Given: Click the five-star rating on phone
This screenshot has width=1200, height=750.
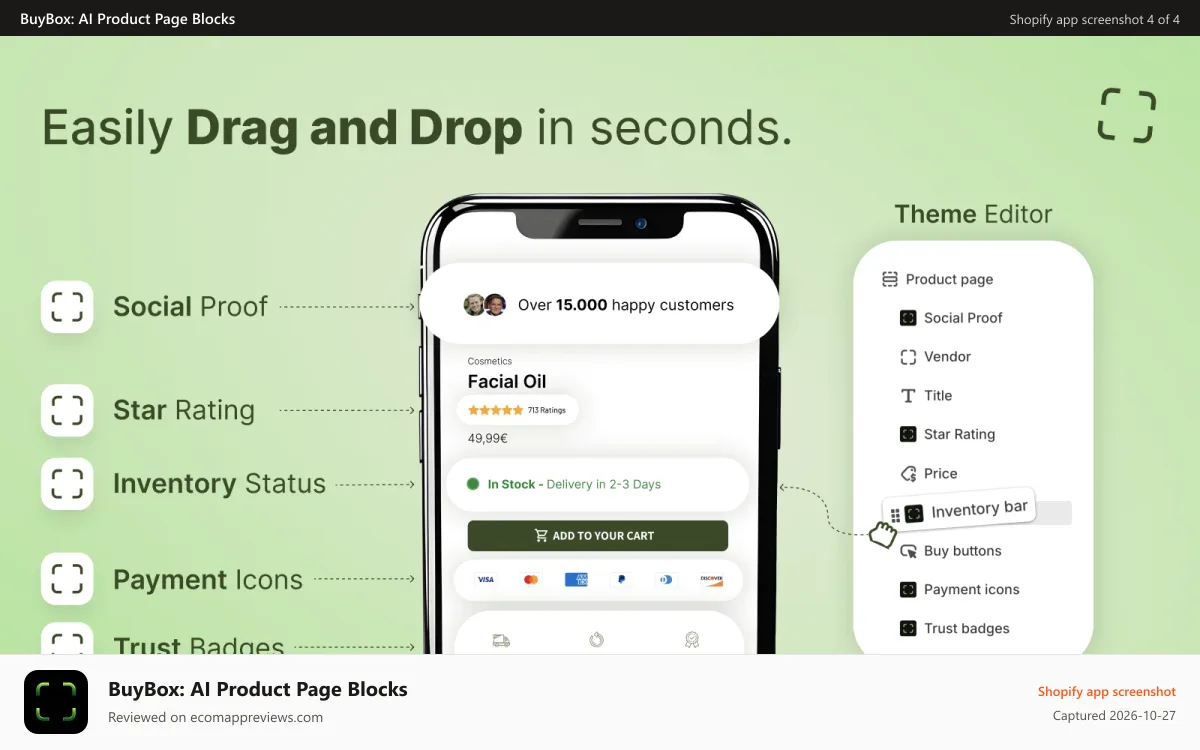Looking at the screenshot, I should (495, 410).
